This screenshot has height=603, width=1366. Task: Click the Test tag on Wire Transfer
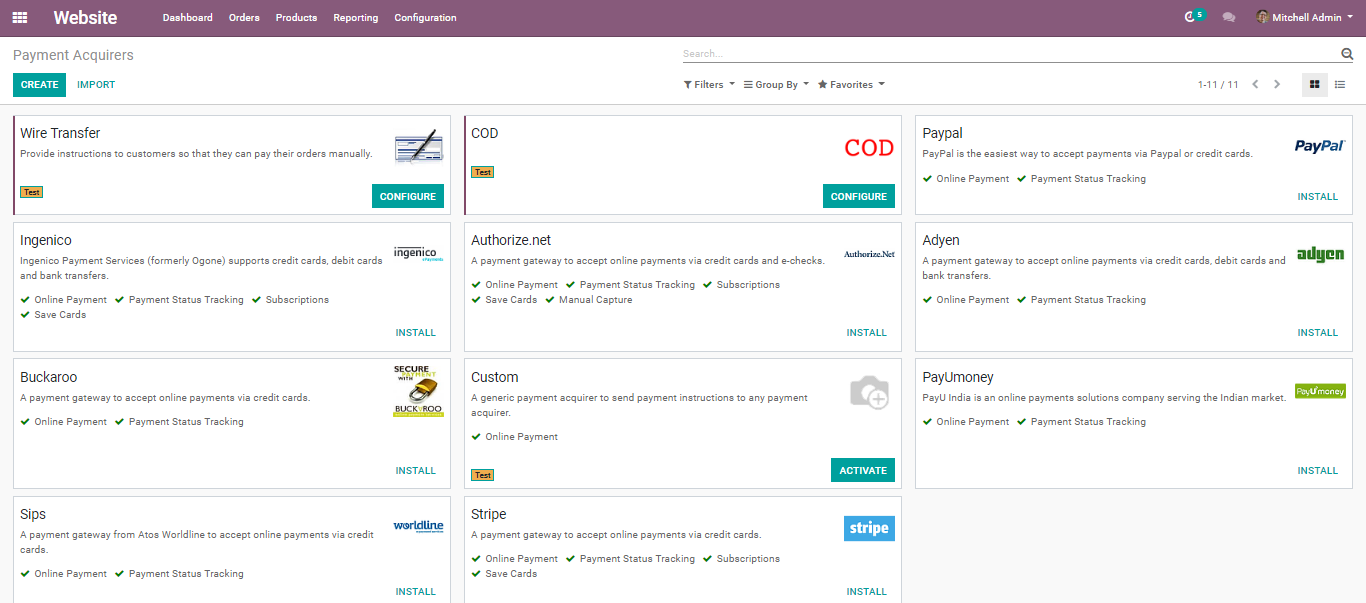(x=31, y=192)
